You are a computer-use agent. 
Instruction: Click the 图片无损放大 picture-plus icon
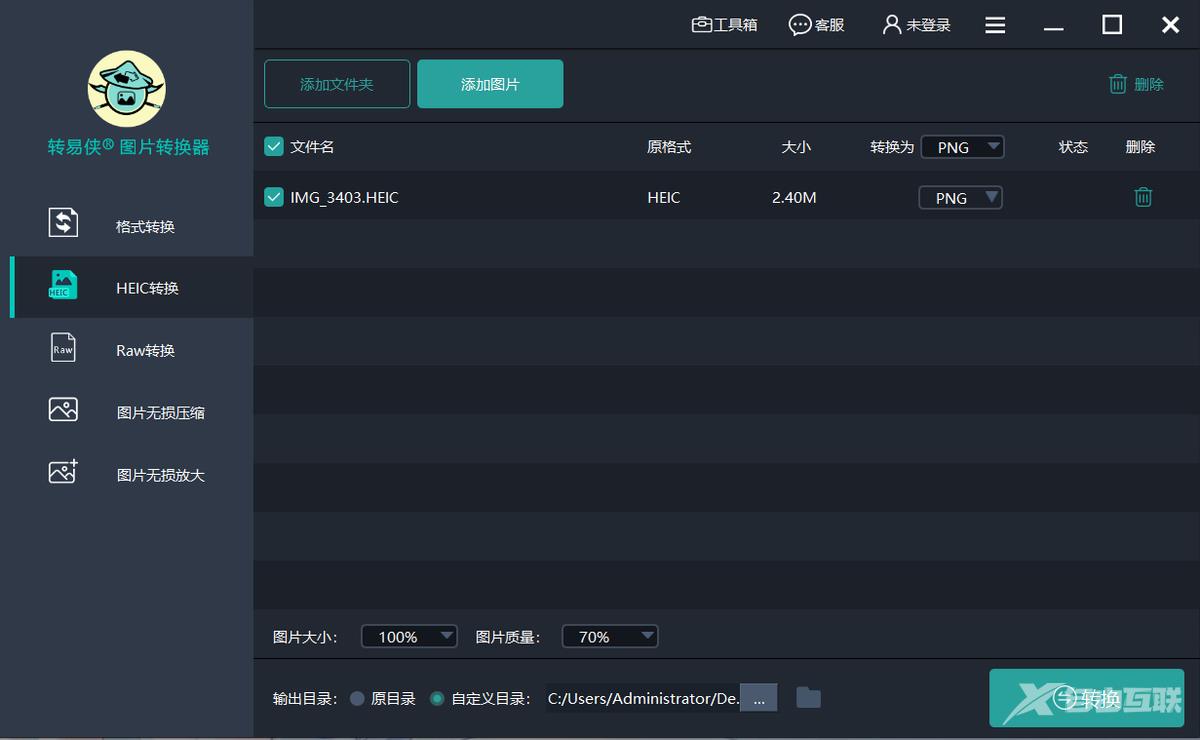point(63,471)
